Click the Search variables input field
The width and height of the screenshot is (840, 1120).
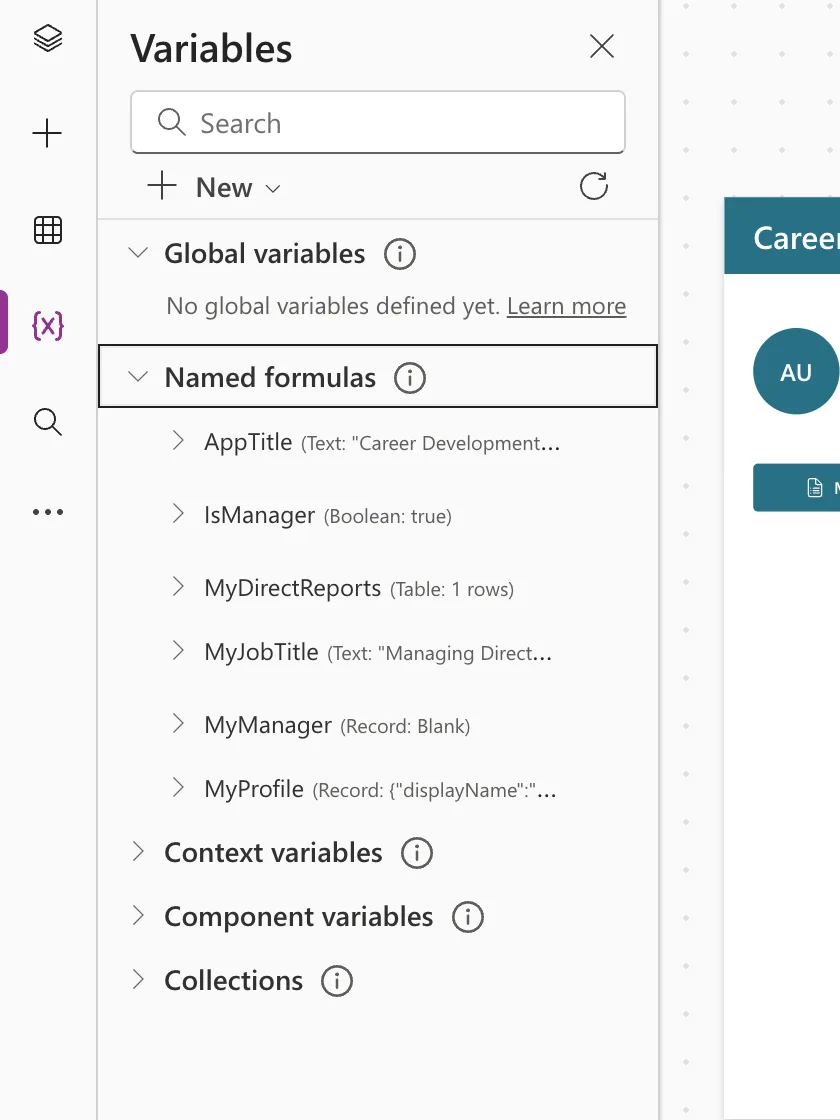[378, 122]
